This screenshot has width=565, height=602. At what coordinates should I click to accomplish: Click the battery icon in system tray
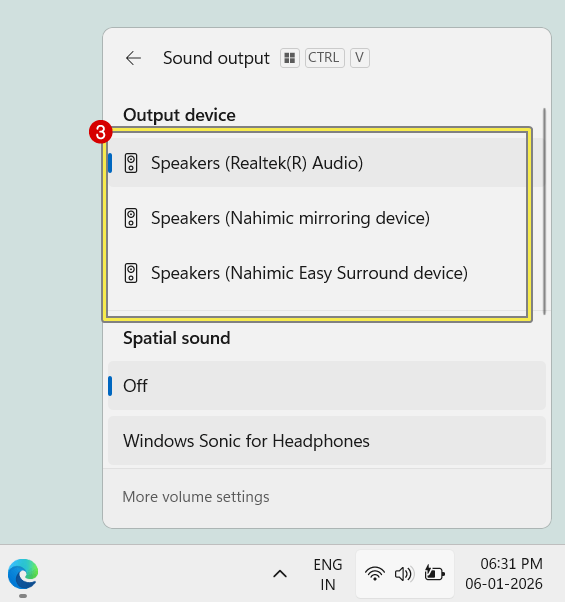coord(434,574)
